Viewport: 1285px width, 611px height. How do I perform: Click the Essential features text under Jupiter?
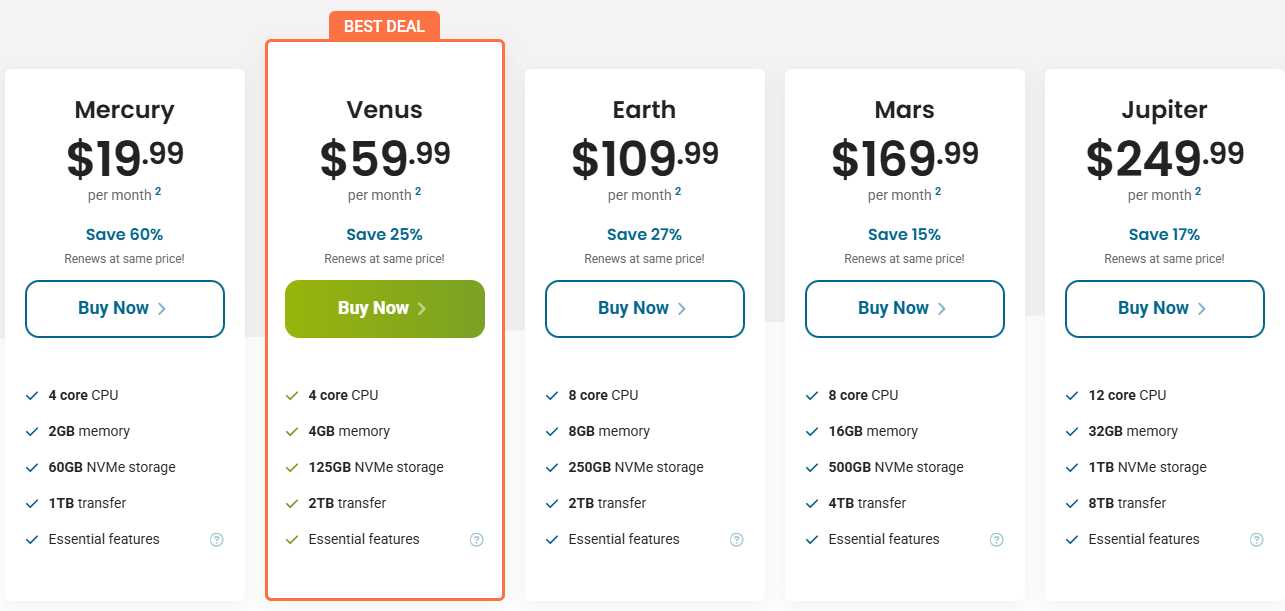click(1144, 539)
